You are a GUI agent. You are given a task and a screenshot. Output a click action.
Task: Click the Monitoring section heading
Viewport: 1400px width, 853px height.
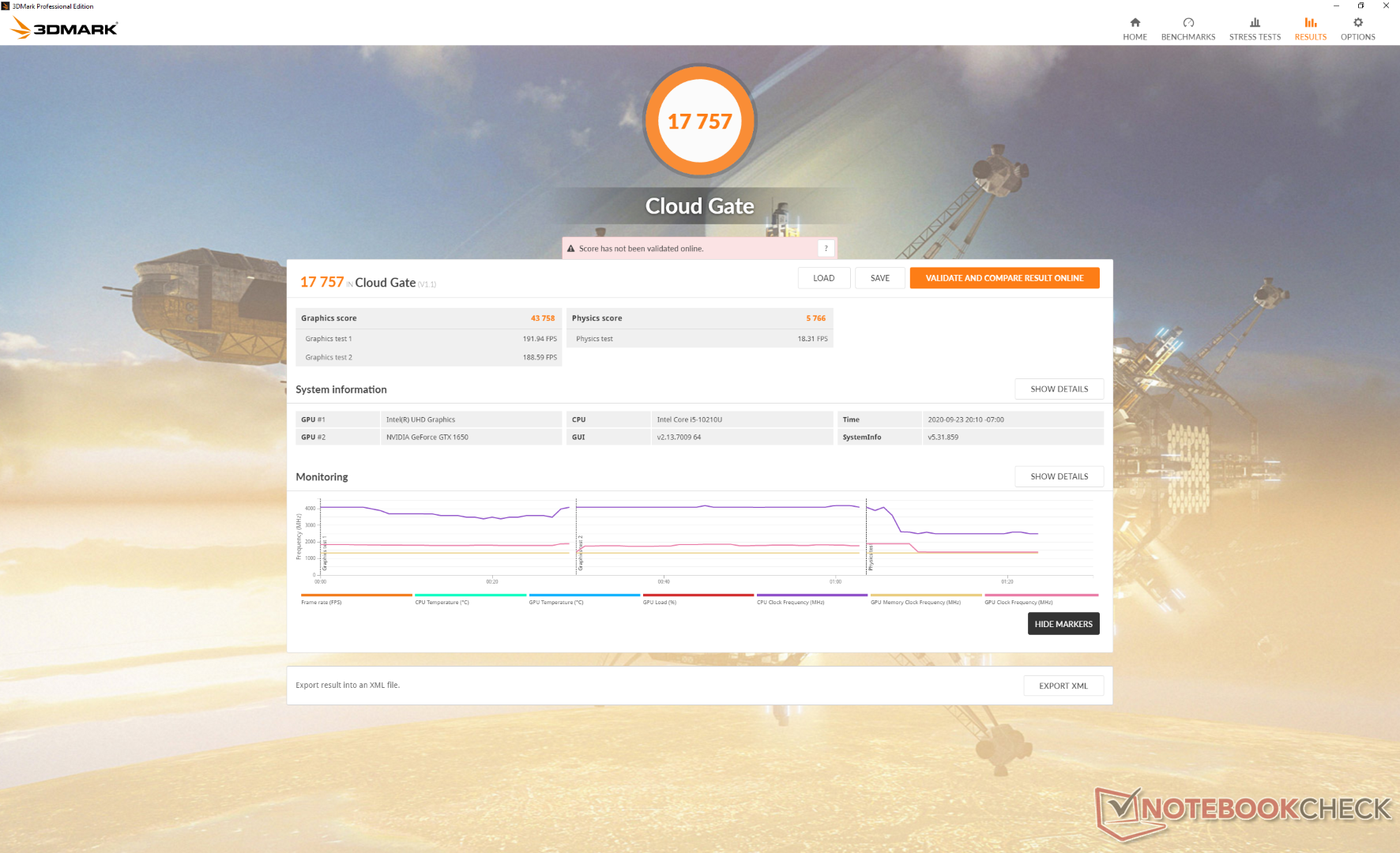[x=322, y=477]
